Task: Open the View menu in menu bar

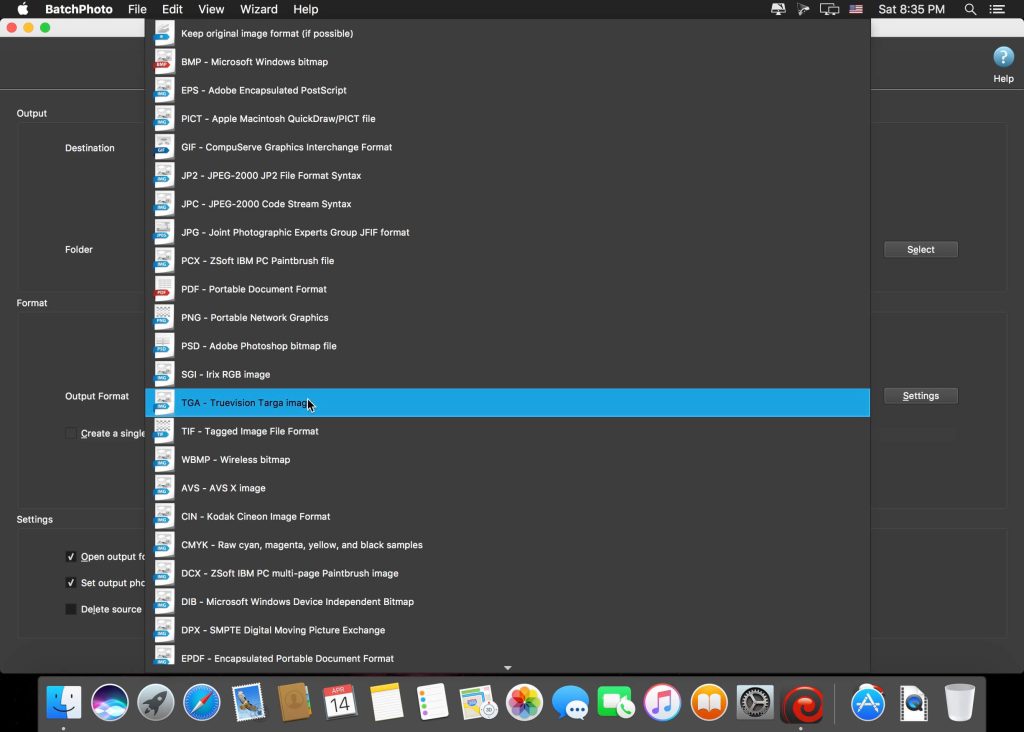Action: (211, 9)
